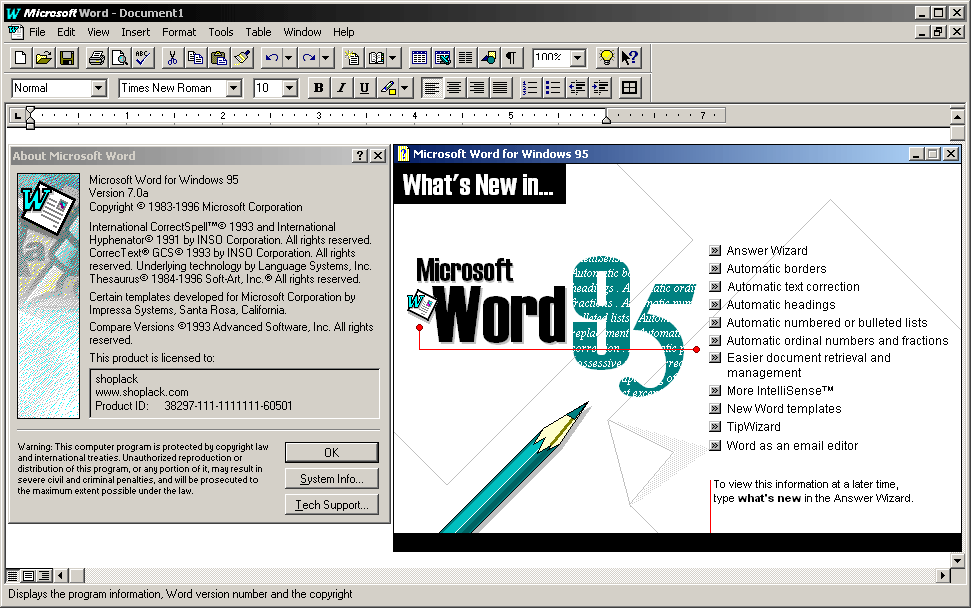The image size is (971, 608).
Task: Click the Open file folder icon
Action: pyautogui.click(x=43, y=58)
